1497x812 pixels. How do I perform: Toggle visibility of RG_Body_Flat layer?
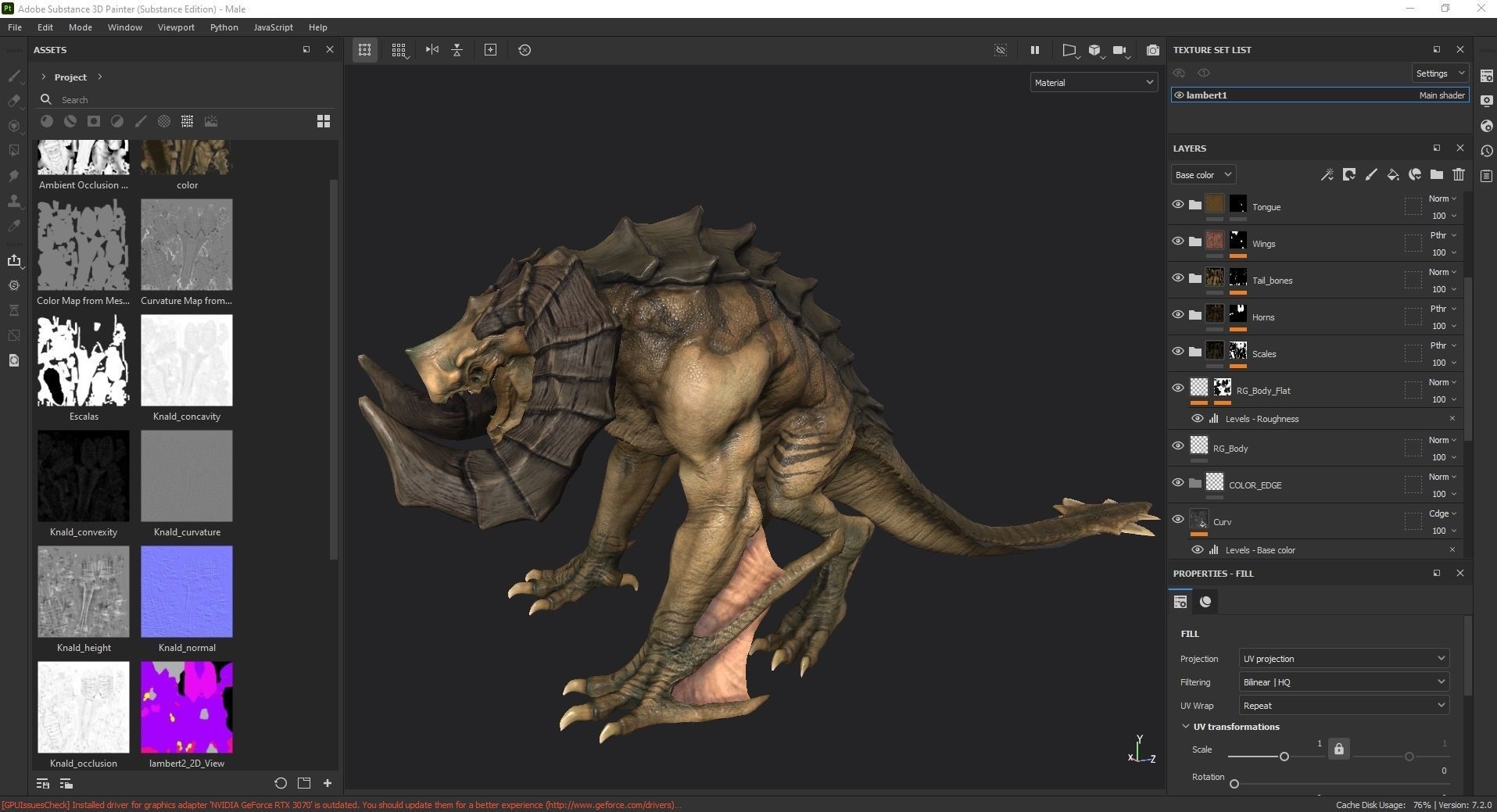[1178, 388]
